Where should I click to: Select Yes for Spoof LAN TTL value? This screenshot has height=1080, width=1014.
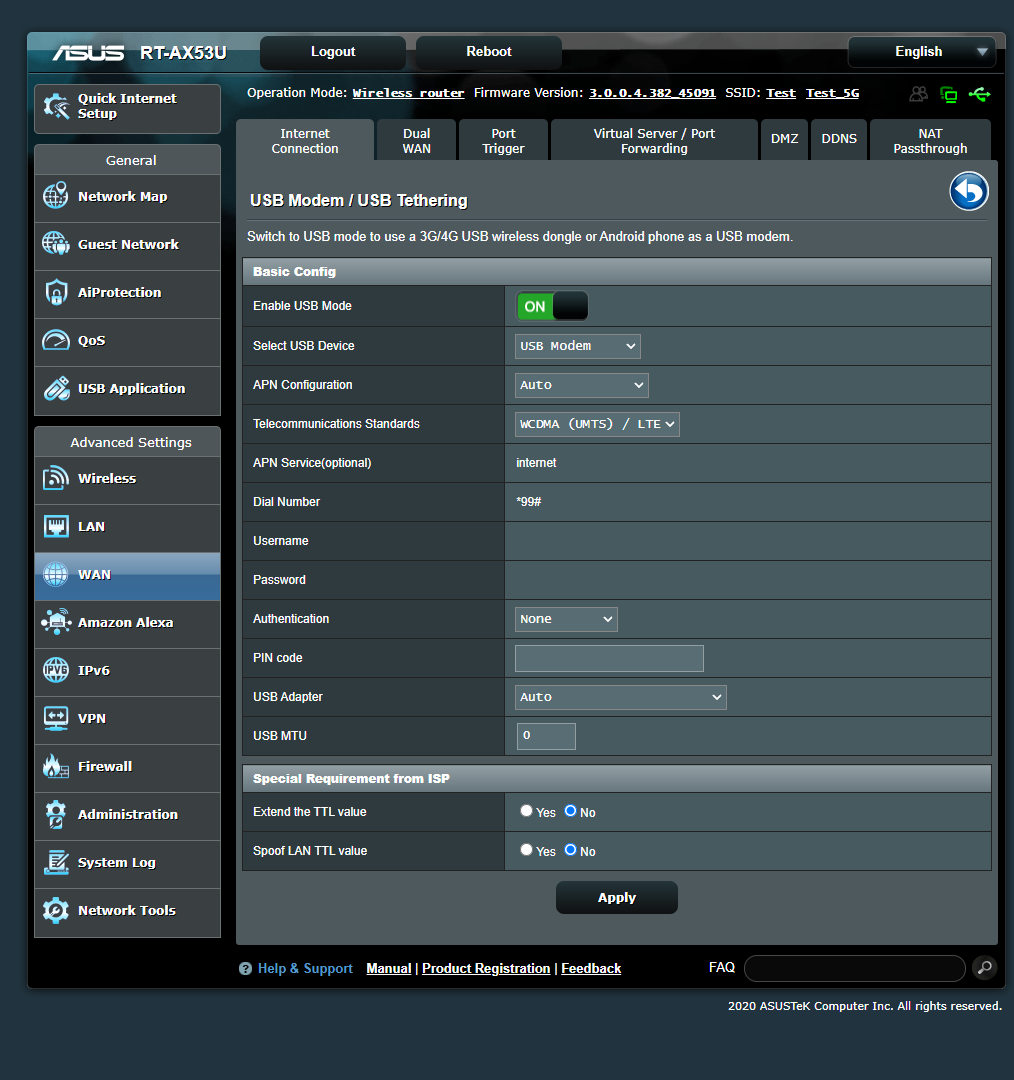[525, 850]
